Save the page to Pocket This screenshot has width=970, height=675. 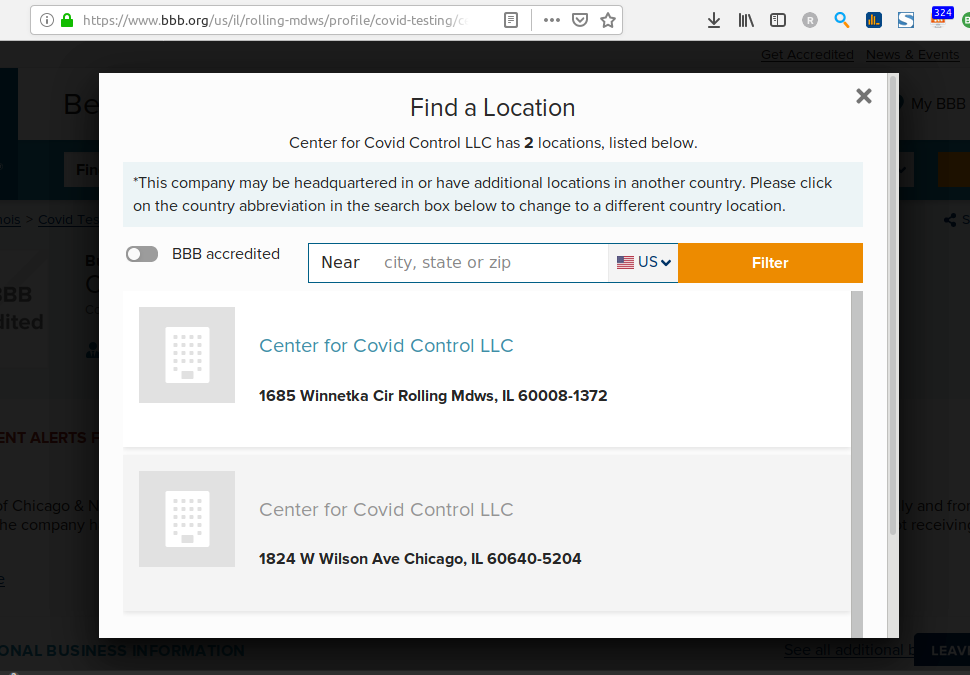pos(580,20)
